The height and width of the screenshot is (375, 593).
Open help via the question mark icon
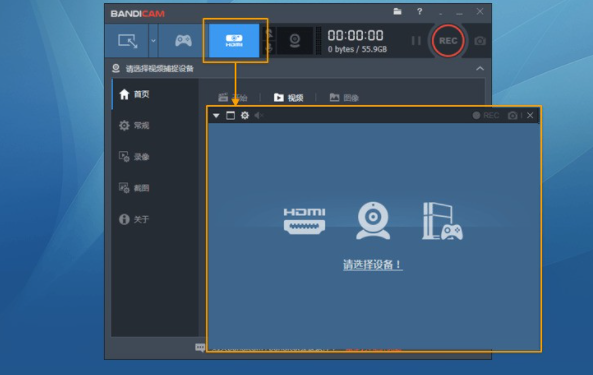point(419,12)
